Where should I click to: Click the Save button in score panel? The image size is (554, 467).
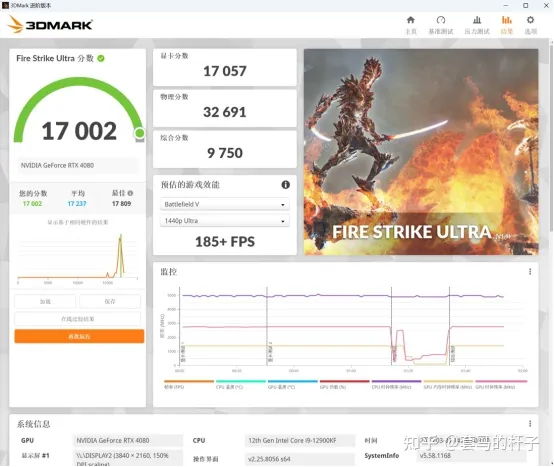[x=110, y=301]
